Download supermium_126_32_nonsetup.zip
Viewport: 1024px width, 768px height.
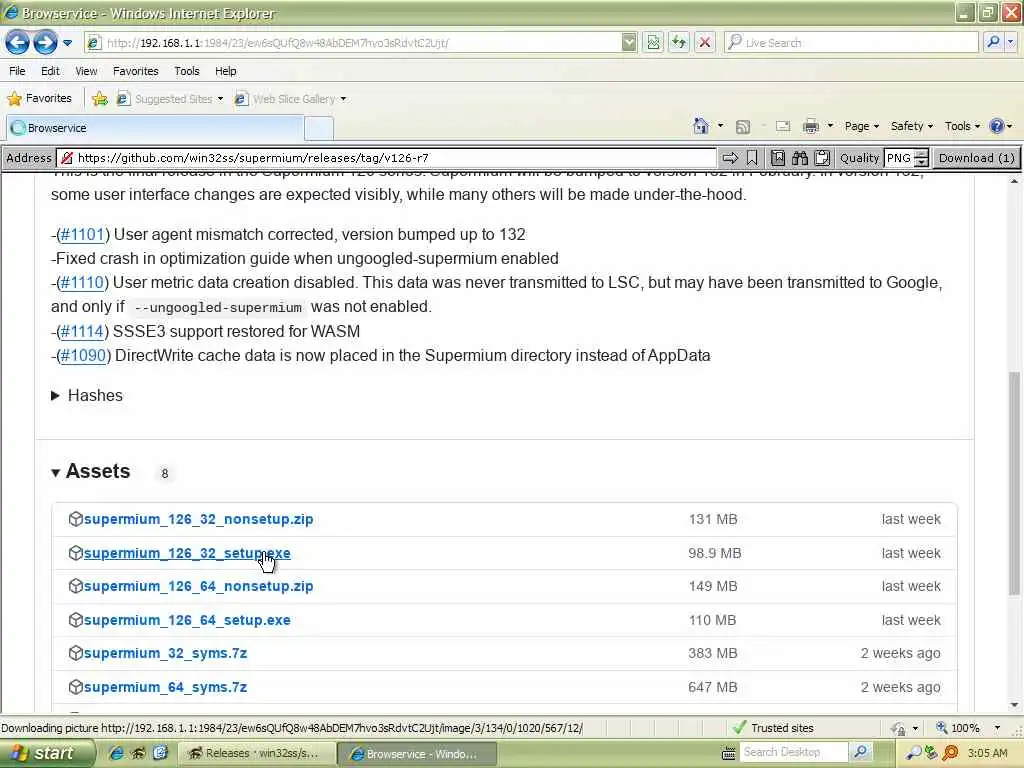(199, 519)
